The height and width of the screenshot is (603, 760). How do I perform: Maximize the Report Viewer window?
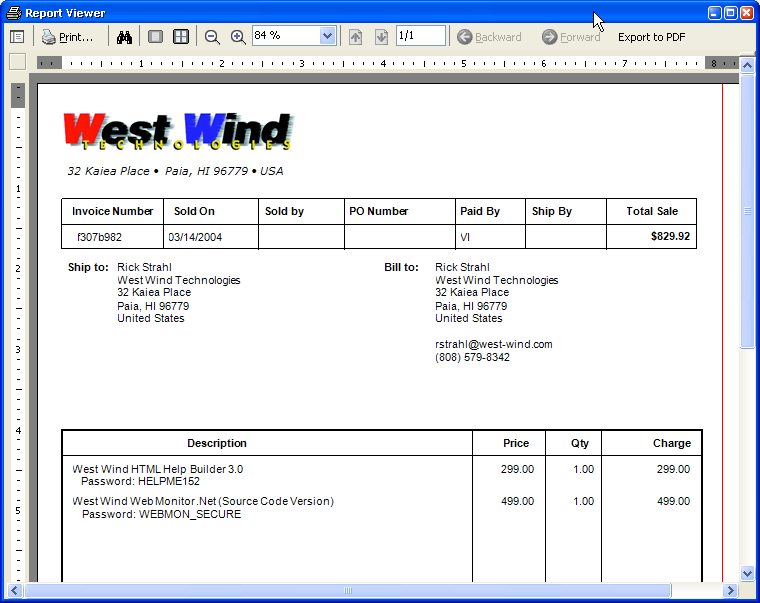pos(730,13)
